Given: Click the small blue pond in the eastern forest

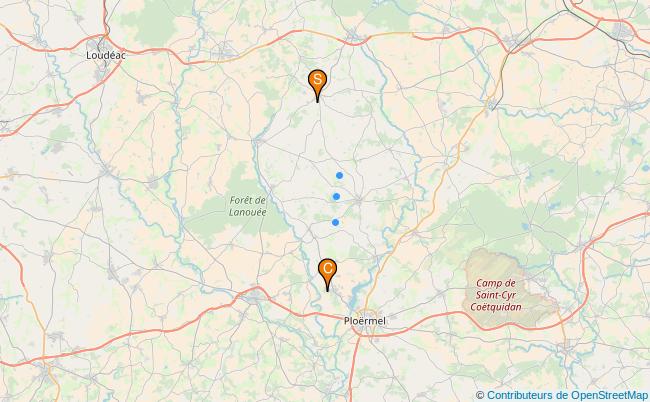Looking at the screenshot, I should coord(526,227).
